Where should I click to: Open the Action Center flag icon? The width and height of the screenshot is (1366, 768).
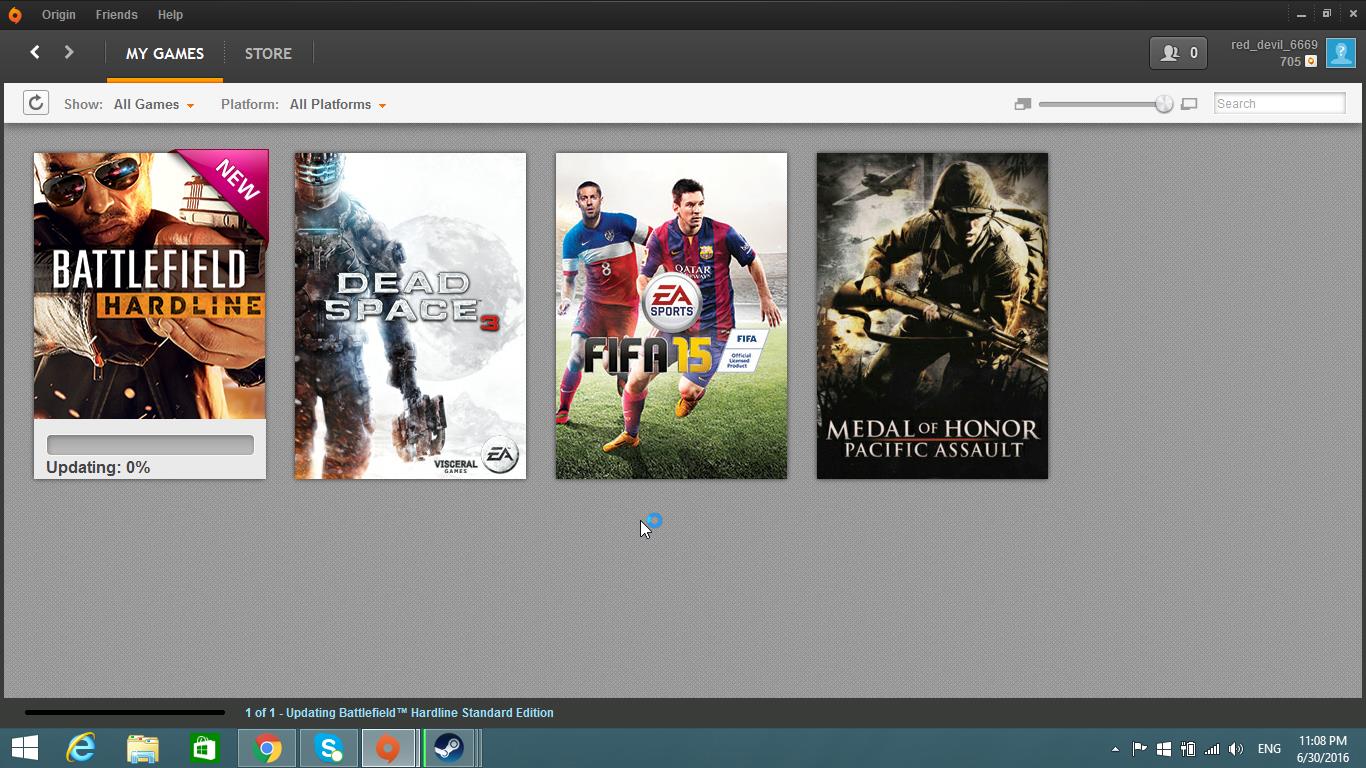(x=1139, y=749)
